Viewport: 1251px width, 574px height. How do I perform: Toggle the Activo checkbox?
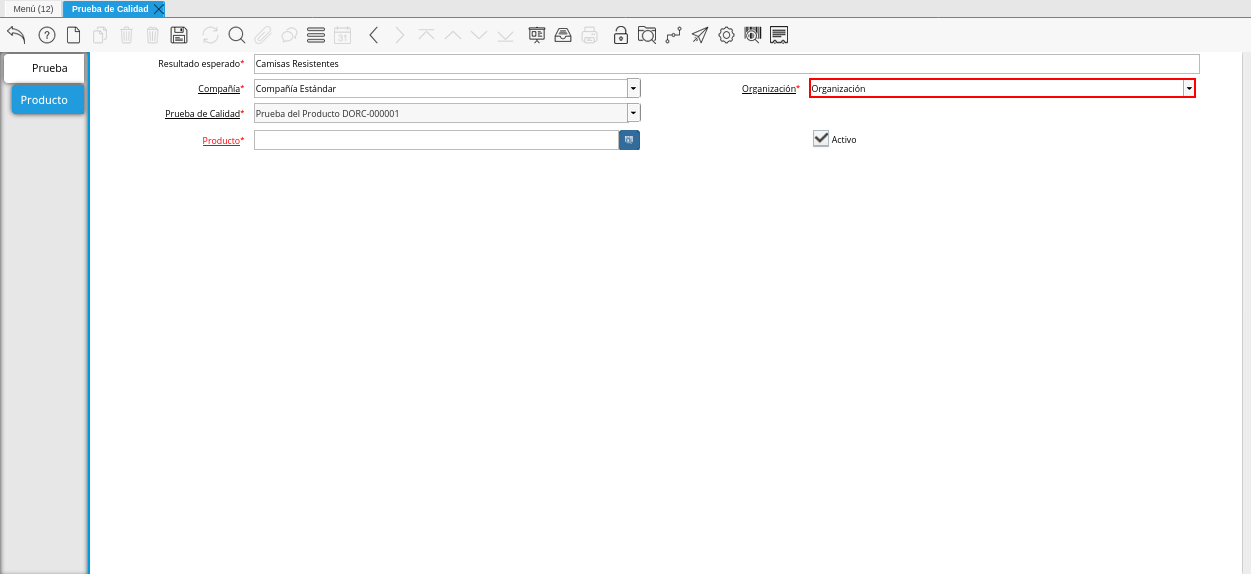coord(821,139)
